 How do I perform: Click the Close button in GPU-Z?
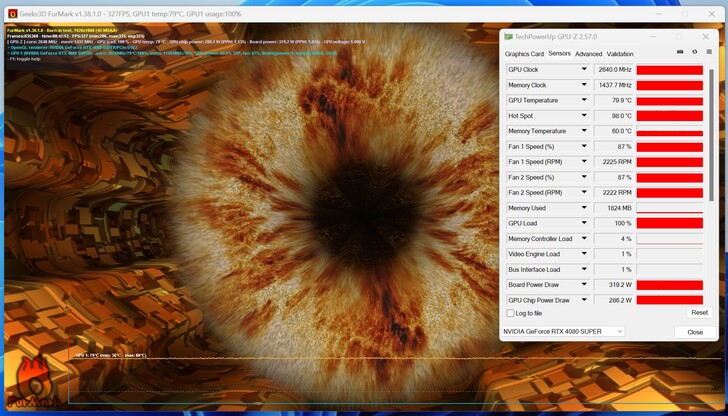coord(694,332)
